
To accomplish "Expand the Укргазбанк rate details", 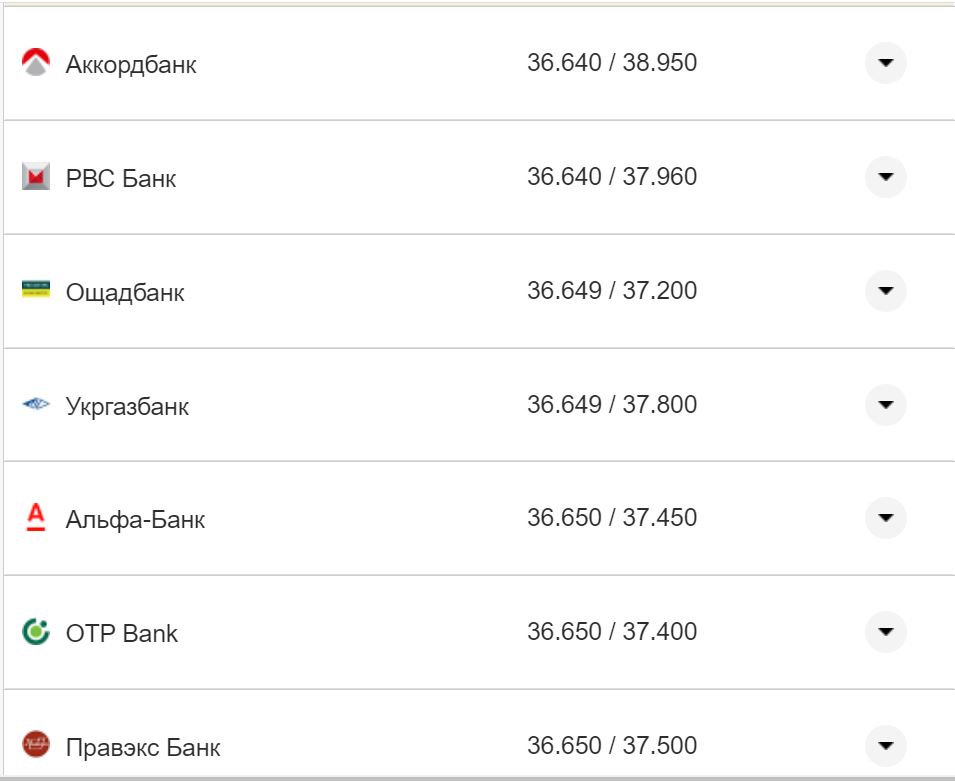I will point(885,405).
